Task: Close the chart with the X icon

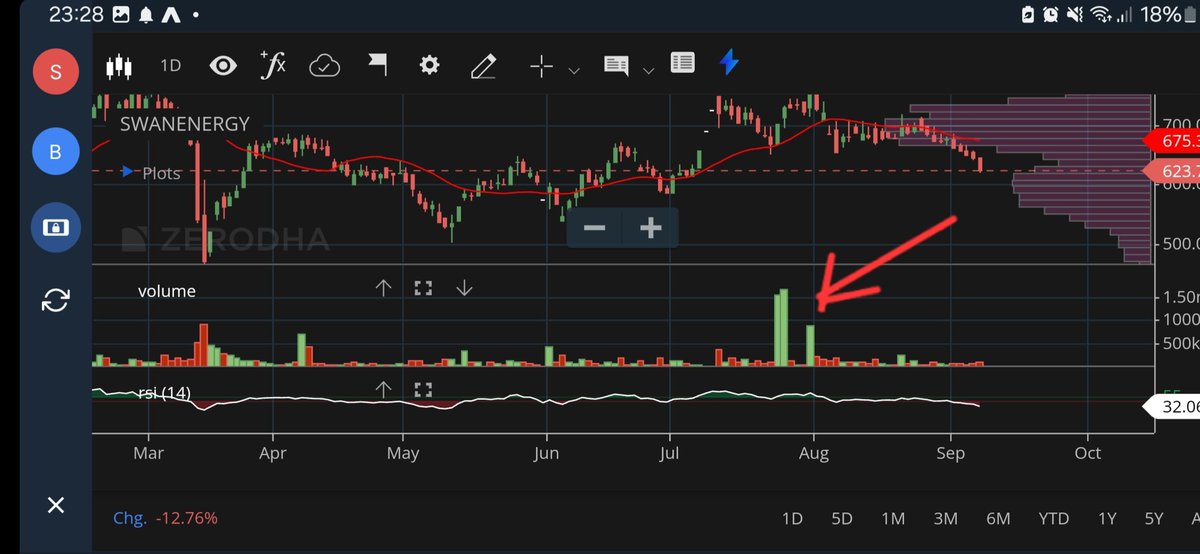Action: 56,505
